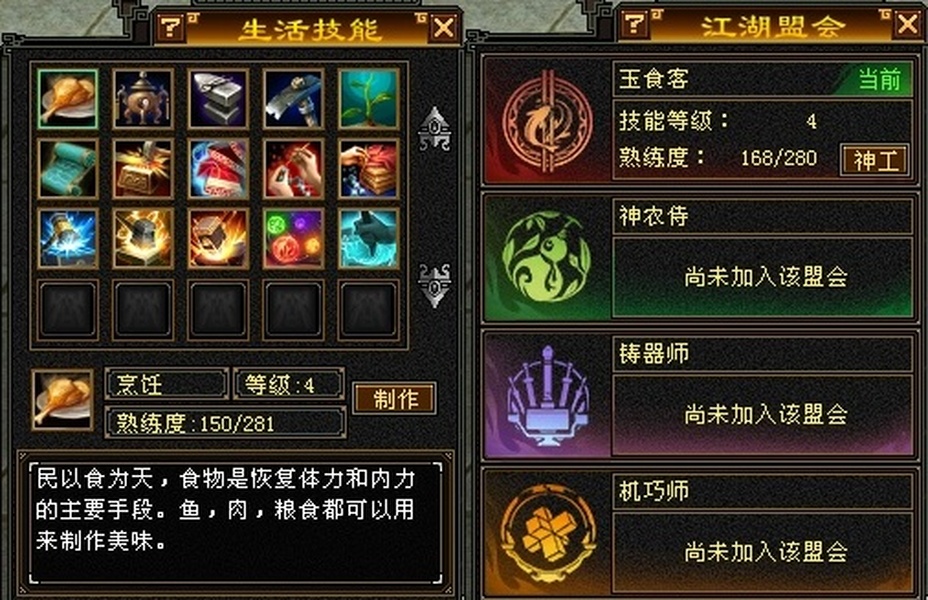The image size is (928, 600).
Task: Select the cooking roast chicken skill icon
Action: tap(67, 99)
